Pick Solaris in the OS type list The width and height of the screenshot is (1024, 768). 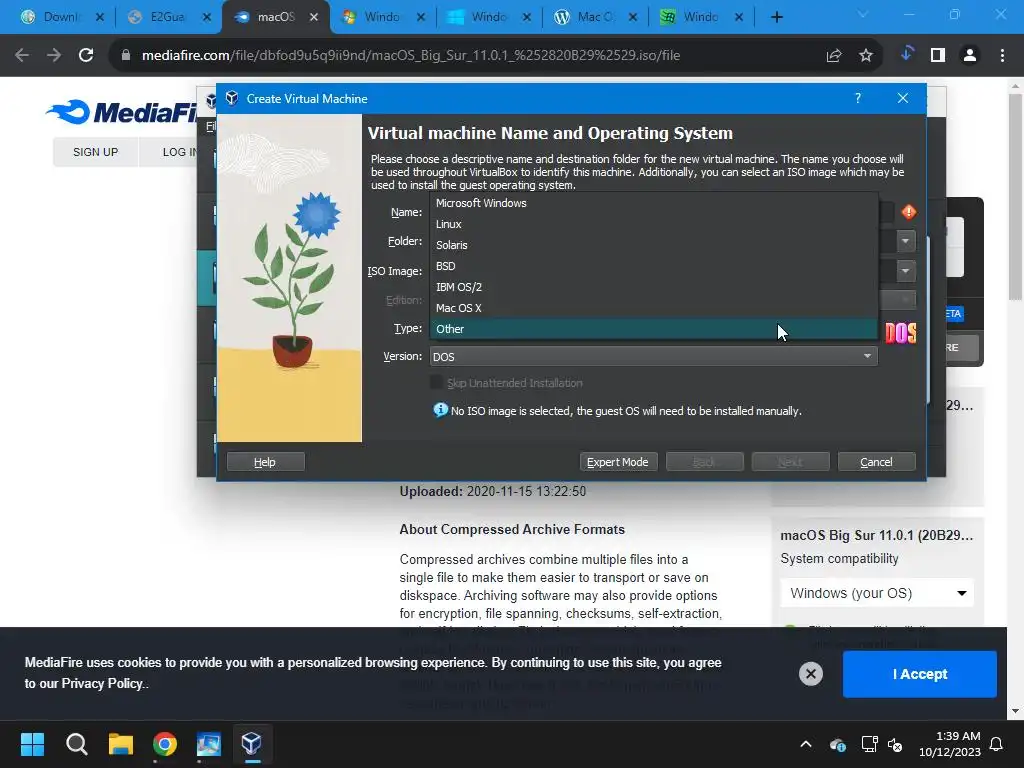click(653, 245)
